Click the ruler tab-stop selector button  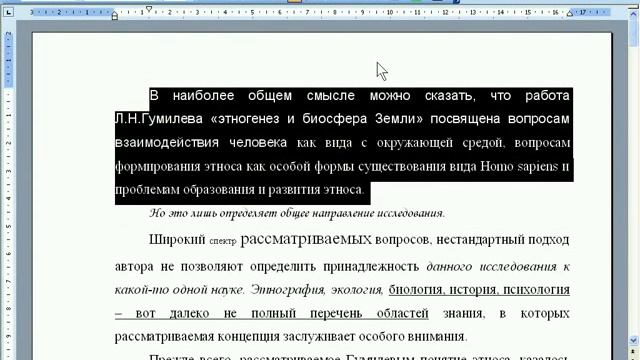pos(8,12)
